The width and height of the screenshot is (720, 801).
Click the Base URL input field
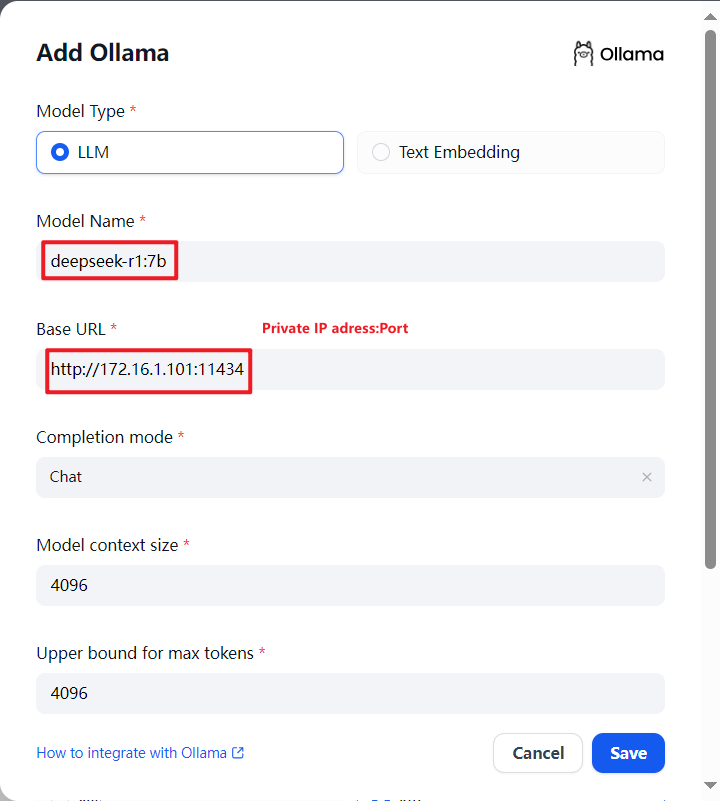coord(350,369)
